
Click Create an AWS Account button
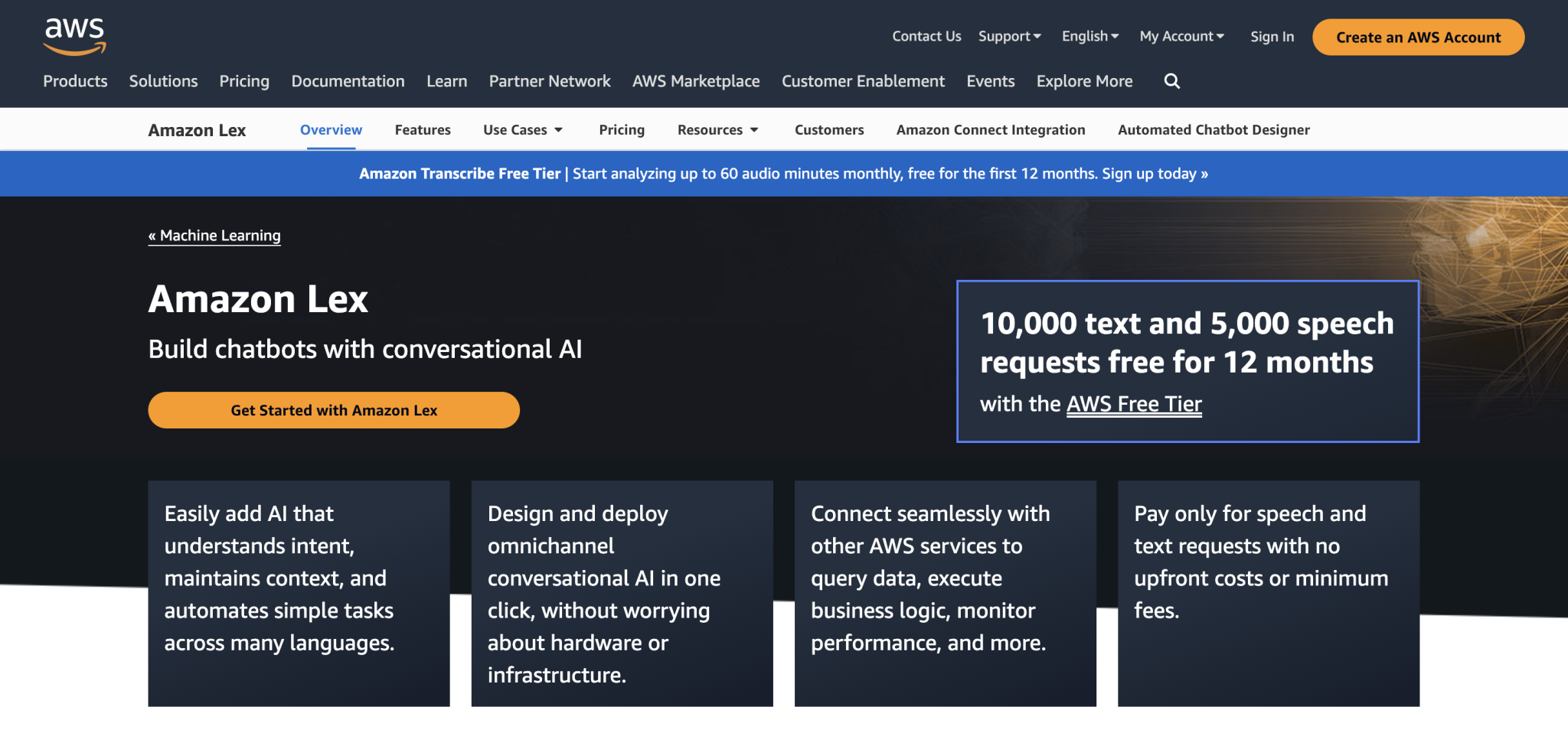point(1418,37)
